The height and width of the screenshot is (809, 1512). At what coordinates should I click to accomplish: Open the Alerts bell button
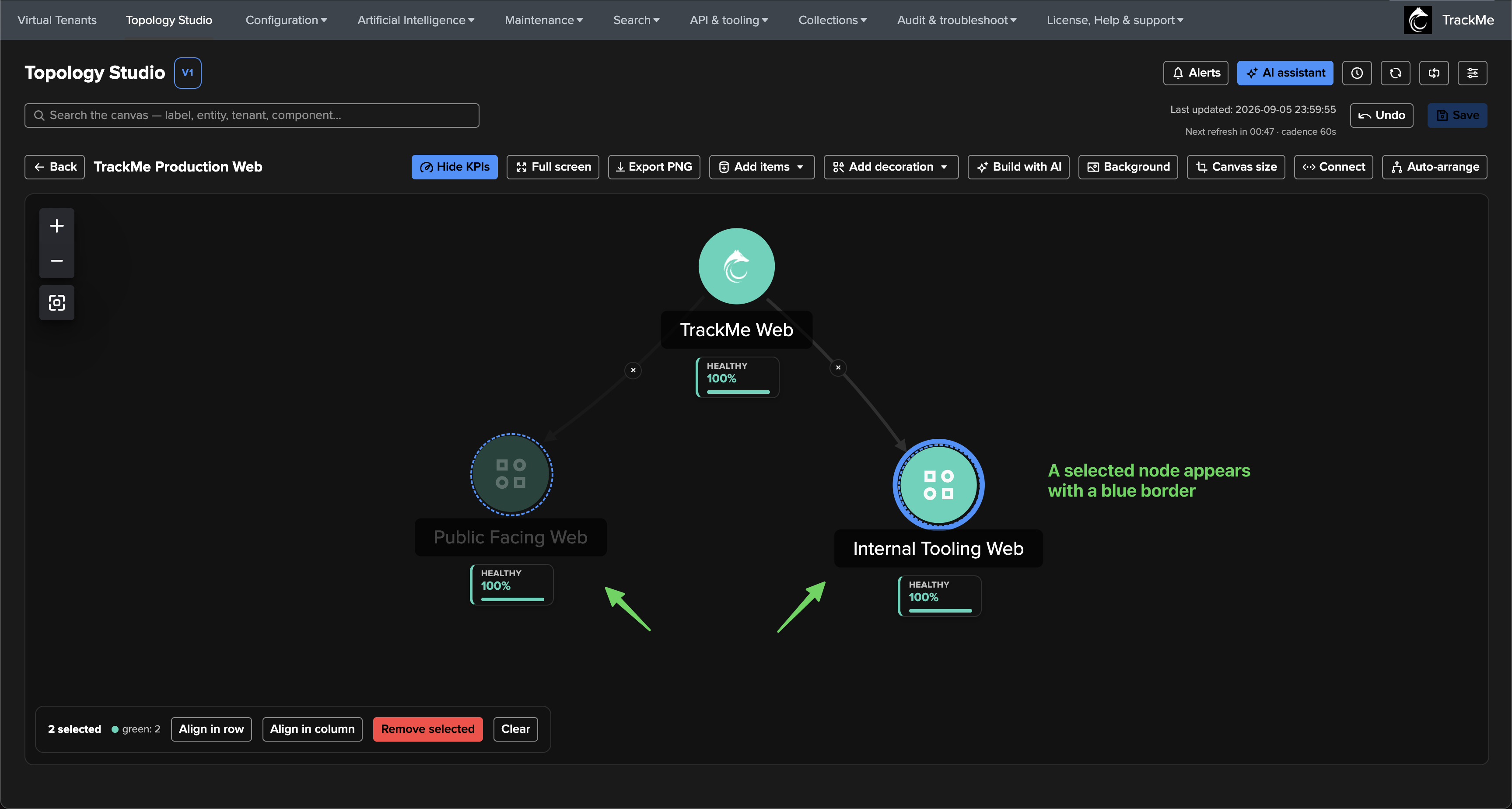point(1196,73)
